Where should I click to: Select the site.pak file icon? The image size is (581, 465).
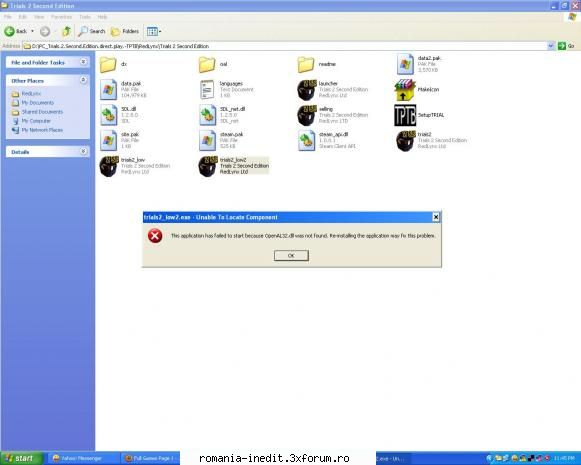108,140
